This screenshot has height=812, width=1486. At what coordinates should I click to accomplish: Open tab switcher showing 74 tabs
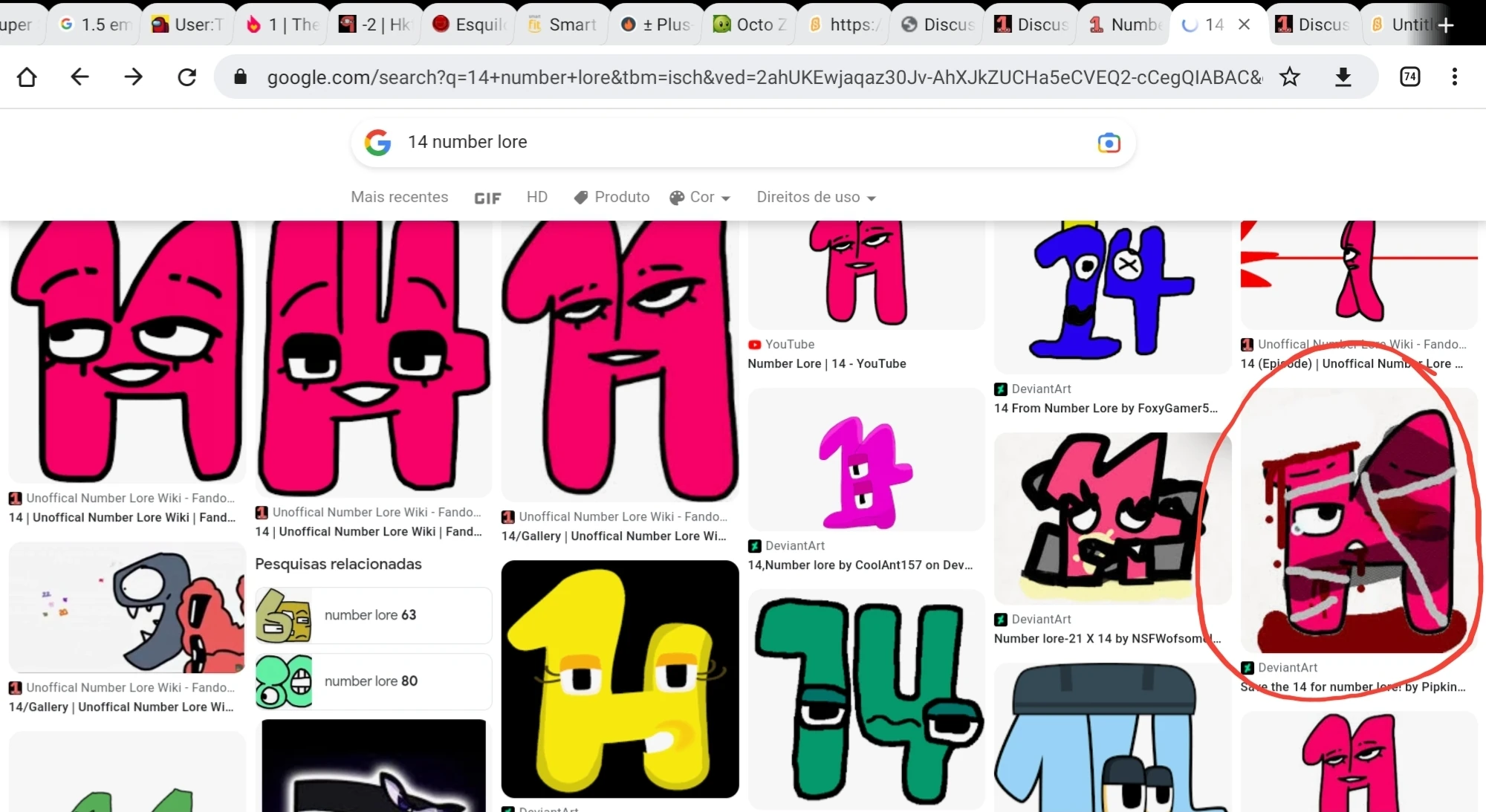(1409, 77)
